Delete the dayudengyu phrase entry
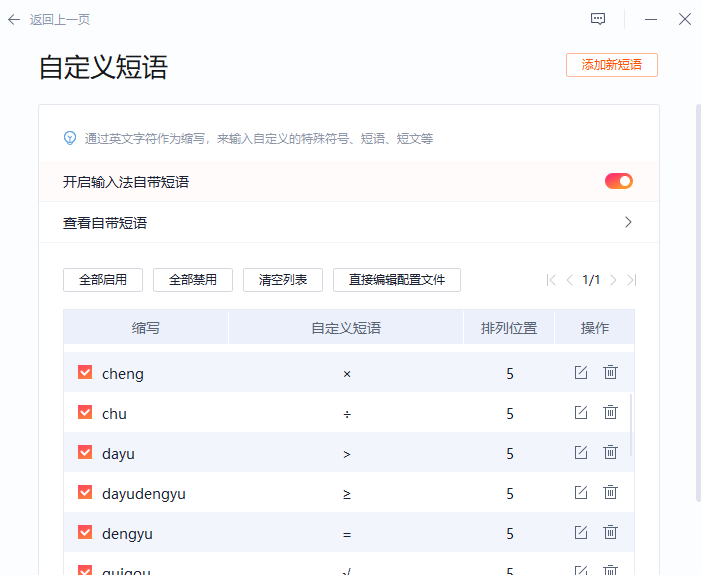 [x=610, y=493]
